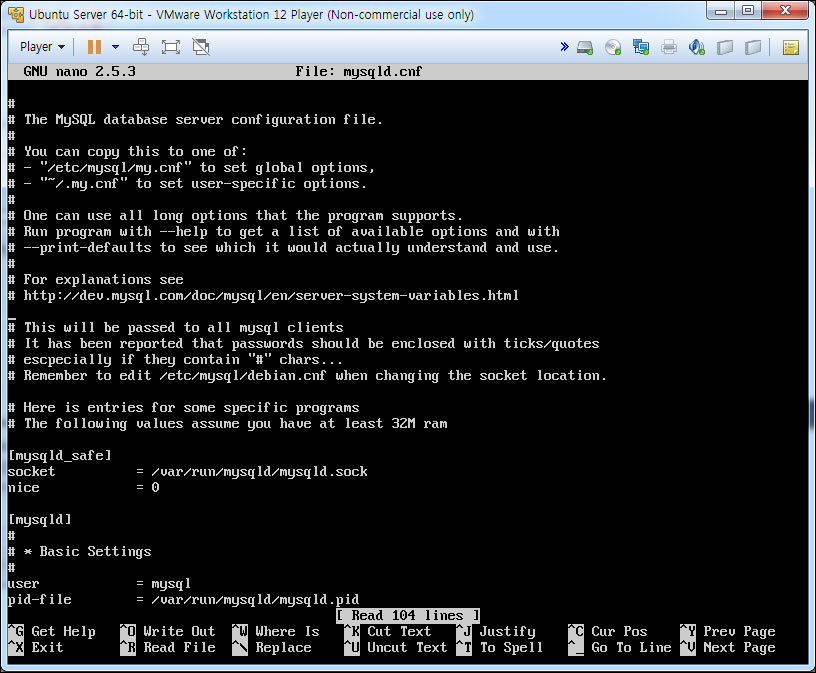Viewport: 816px width, 673px height.
Task: Click the network adapter device icon
Action: click(641, 47)
